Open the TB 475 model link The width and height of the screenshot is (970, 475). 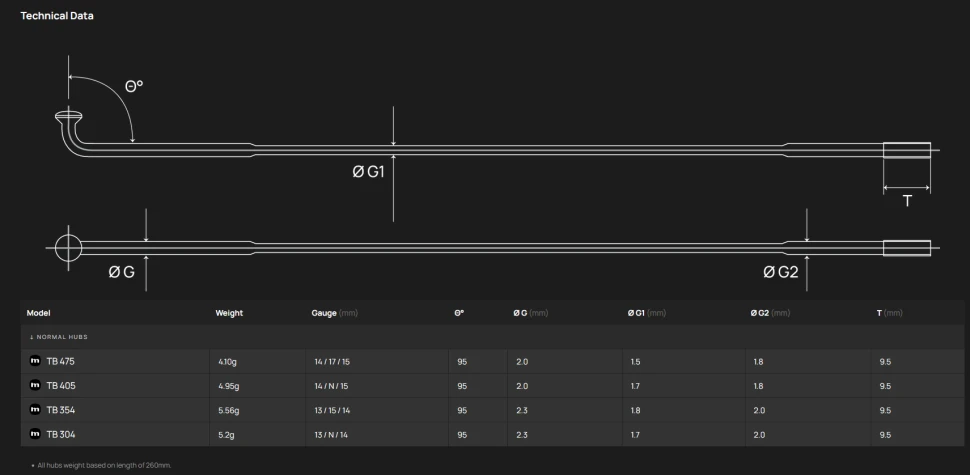(x=61, y=361)
